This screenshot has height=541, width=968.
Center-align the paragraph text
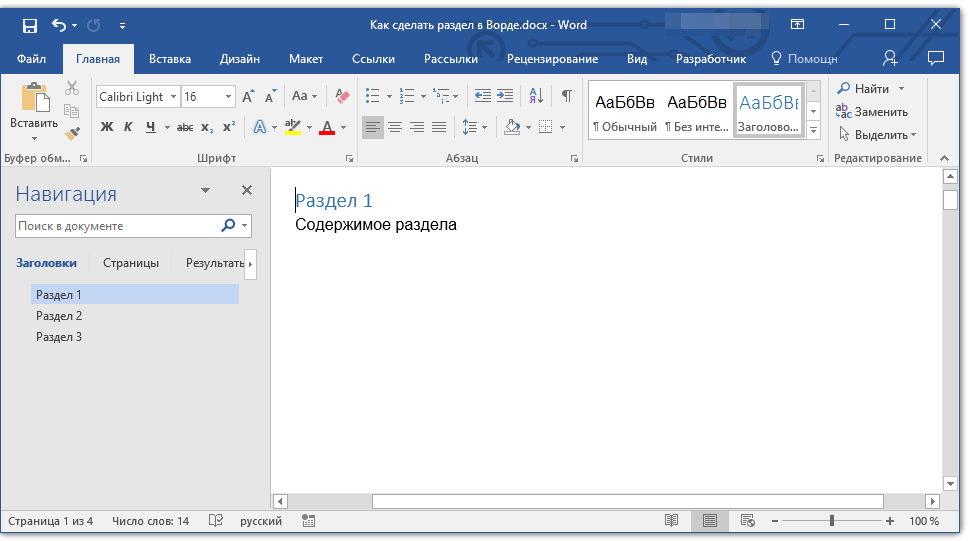coord(395,127)
